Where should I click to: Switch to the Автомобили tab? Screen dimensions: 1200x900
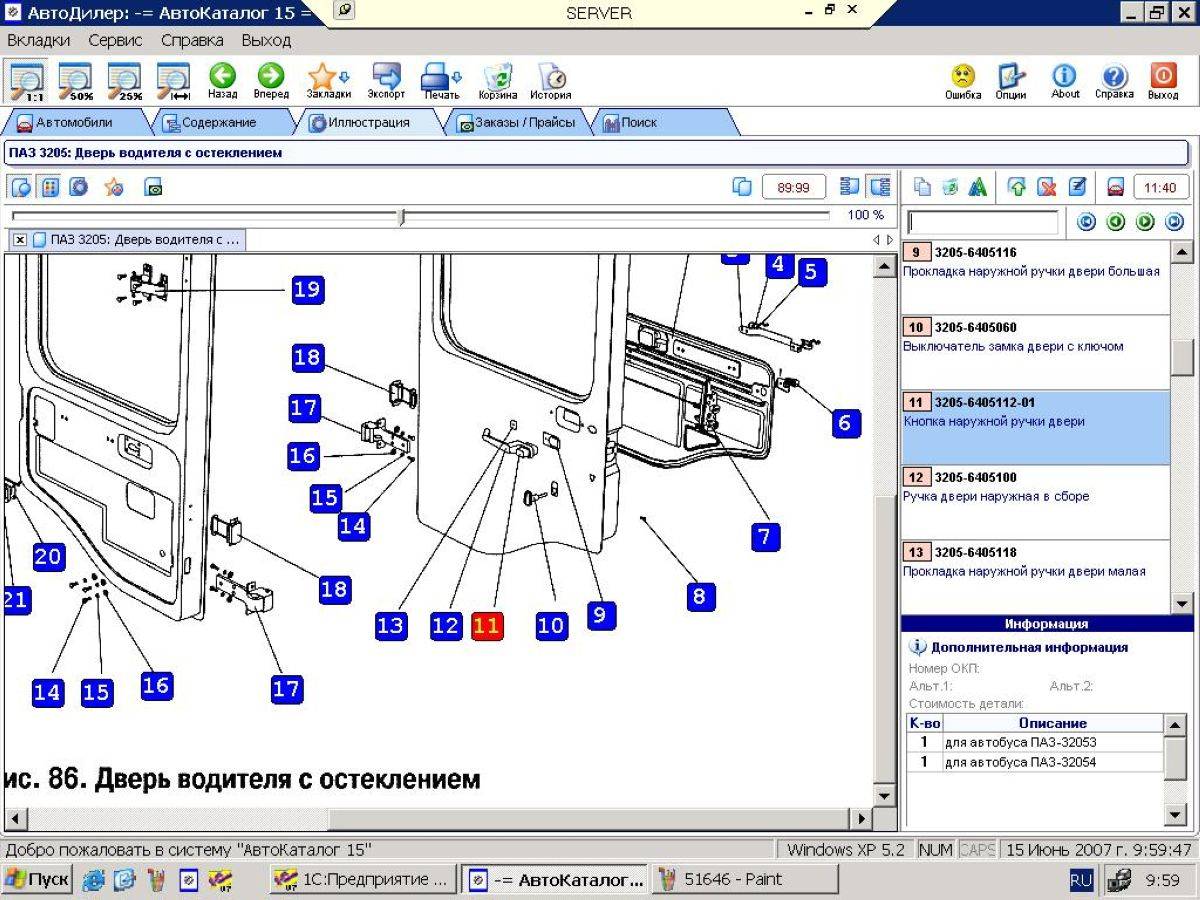click(x=73, y=122)
